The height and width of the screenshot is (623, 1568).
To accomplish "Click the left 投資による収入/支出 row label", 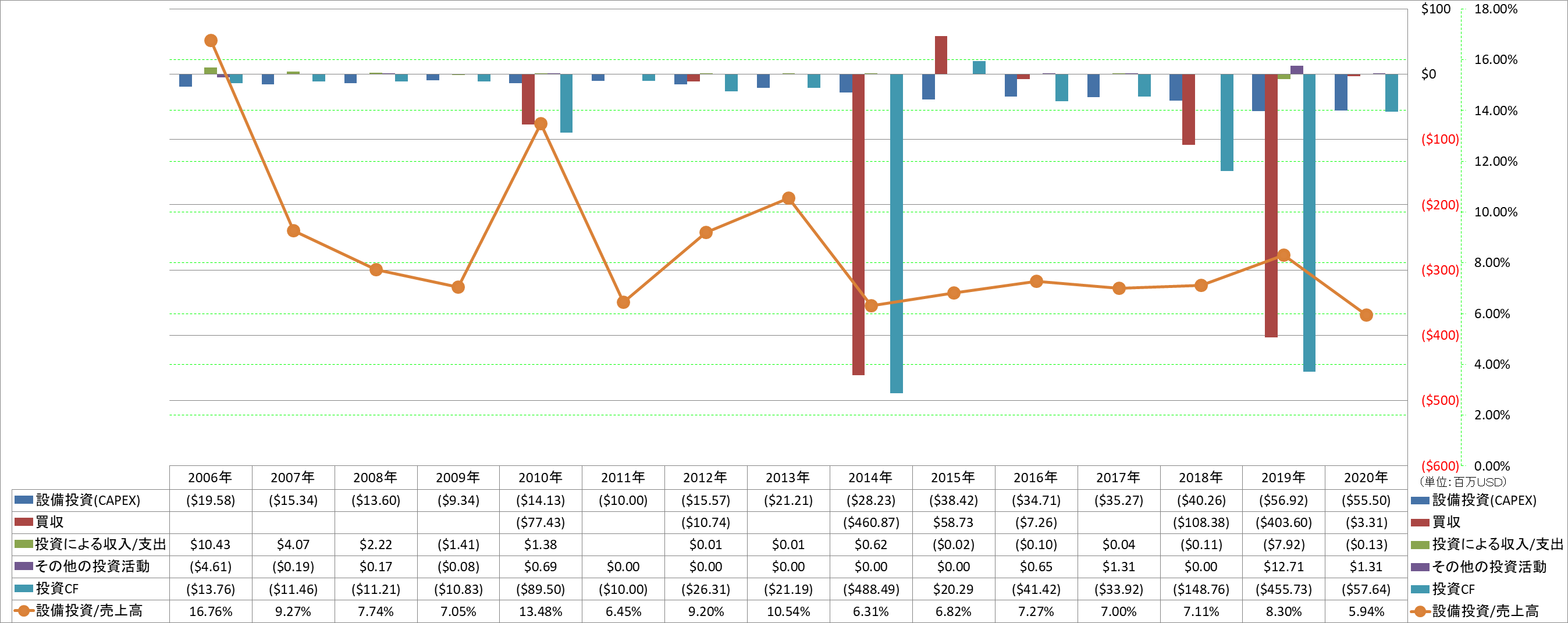I will (101, 544).
